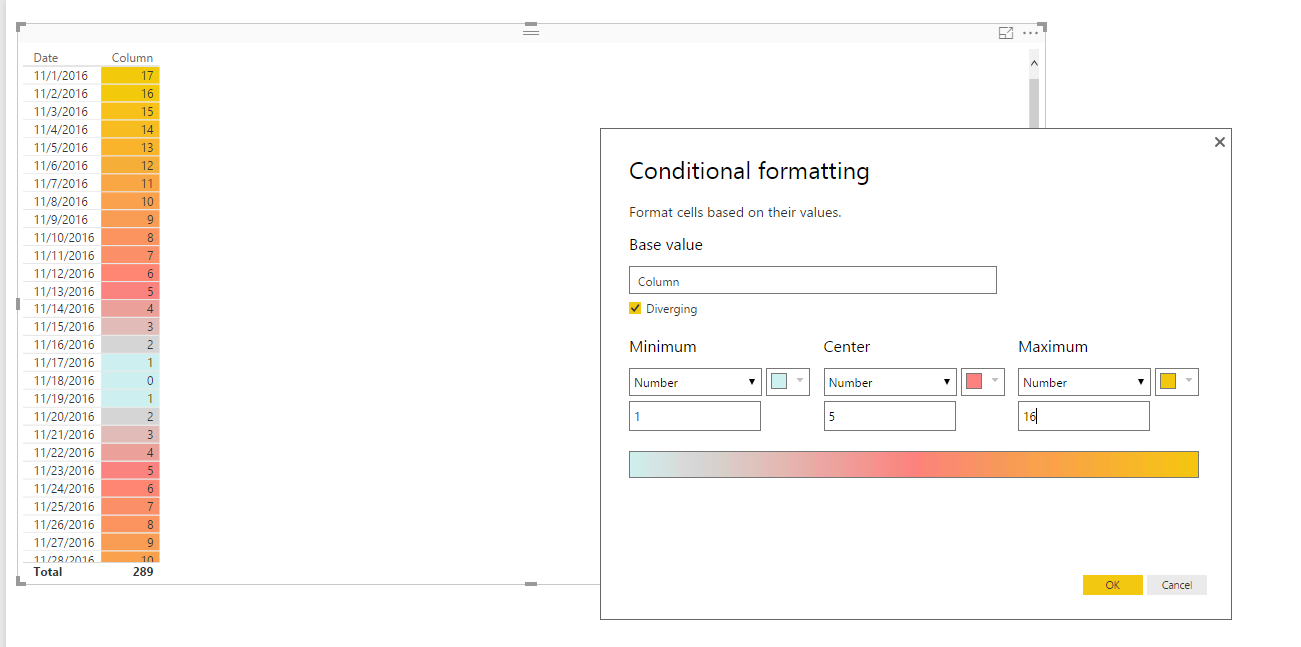Image resolution: width=1301 pixels, height=647 pixels.
Task: Click the Focus mode icon on the table visual
Action: point(1006,33)
